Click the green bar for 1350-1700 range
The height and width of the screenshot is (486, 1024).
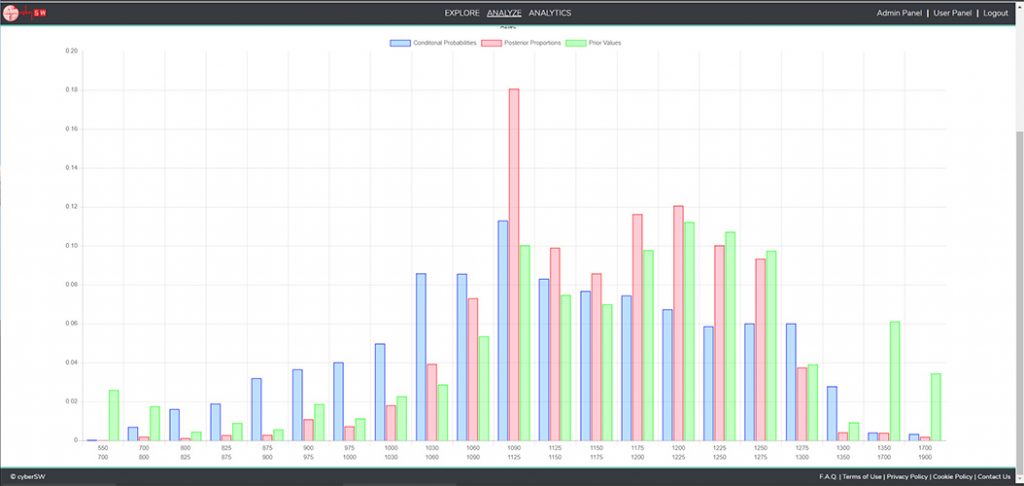[895, 380]
